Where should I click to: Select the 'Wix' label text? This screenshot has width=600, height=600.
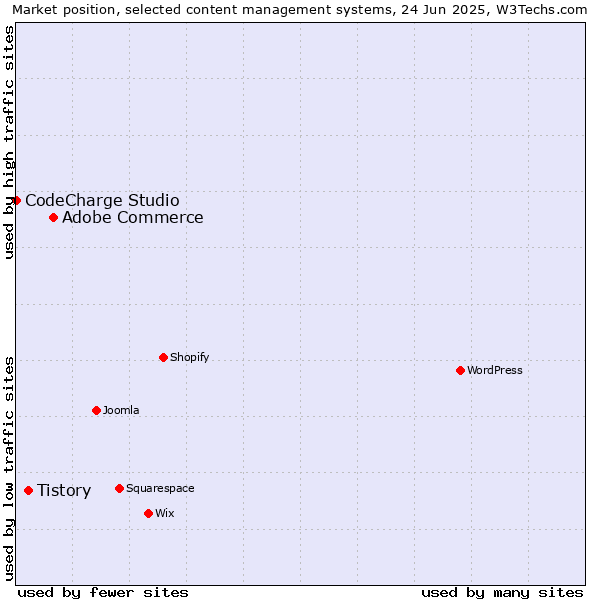tap(165, 513)
